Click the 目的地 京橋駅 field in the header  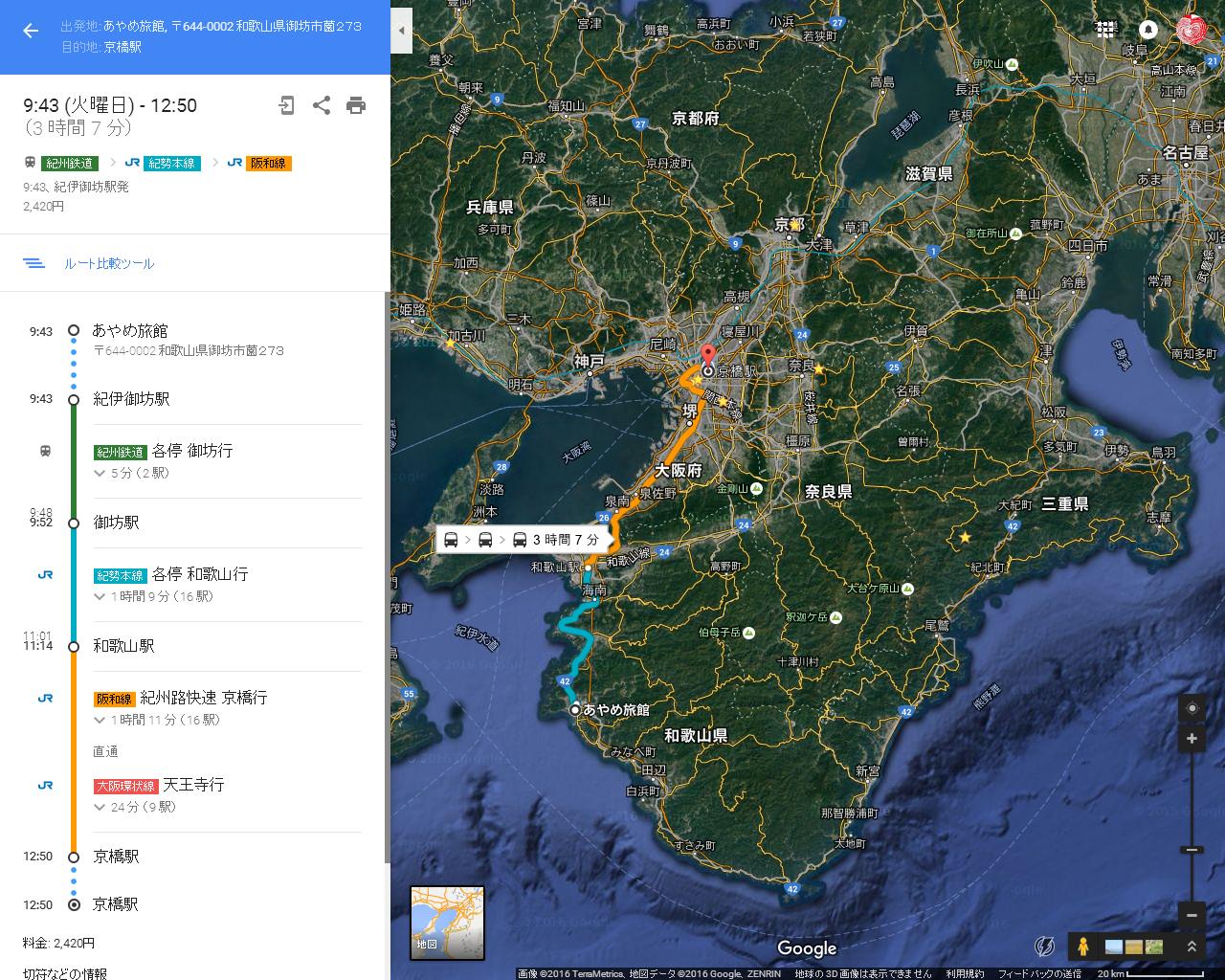[x=122, y=47]
